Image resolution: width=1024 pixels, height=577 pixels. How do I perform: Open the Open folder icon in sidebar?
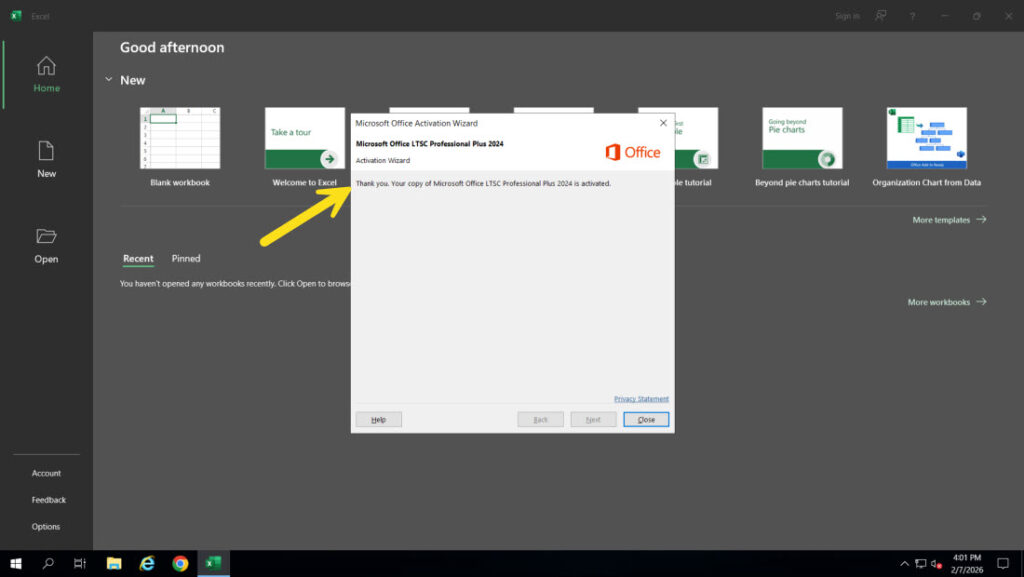[x=46, y=236]
